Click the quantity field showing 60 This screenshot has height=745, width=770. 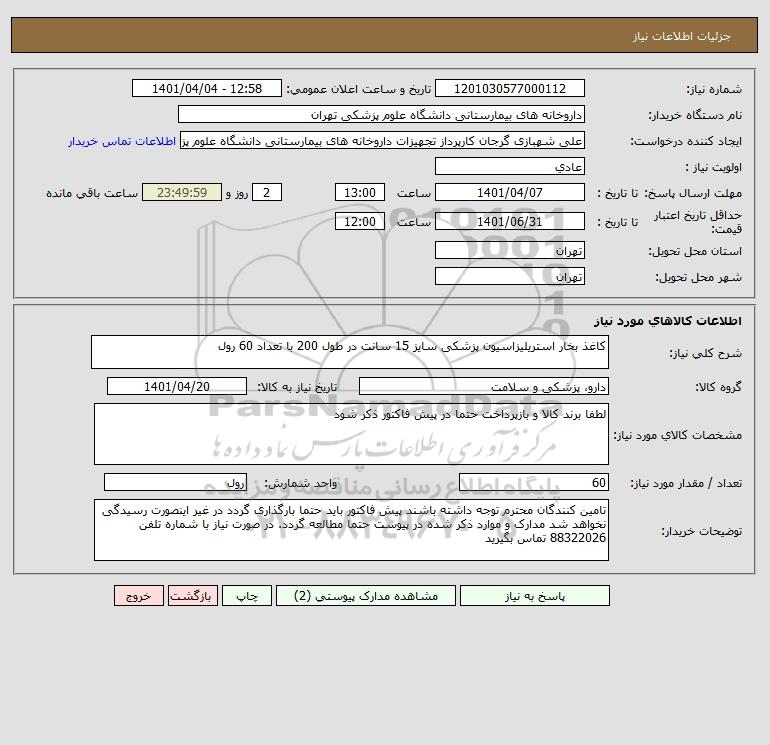point(534,482)
